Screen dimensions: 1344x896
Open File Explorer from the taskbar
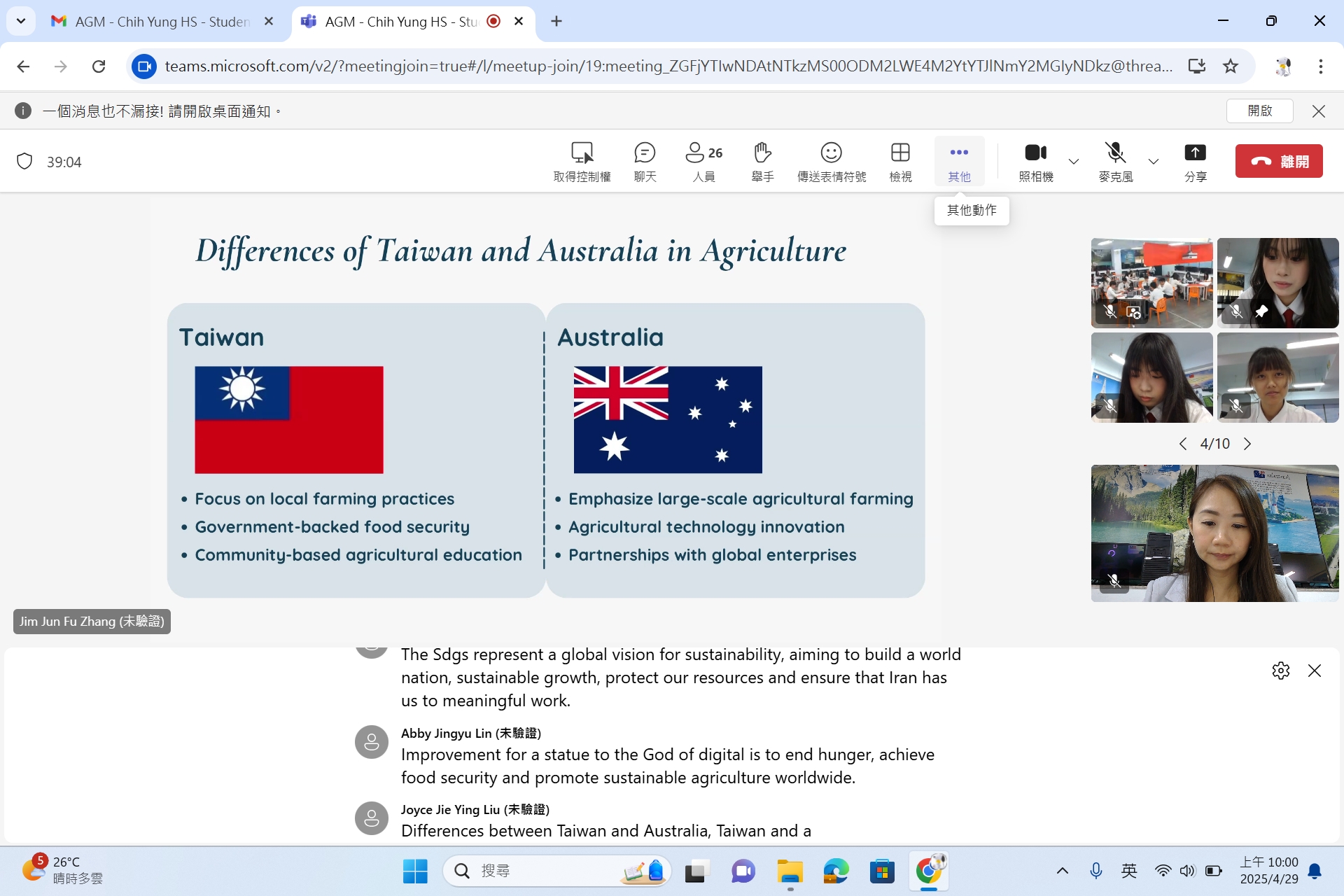point(790,871)
